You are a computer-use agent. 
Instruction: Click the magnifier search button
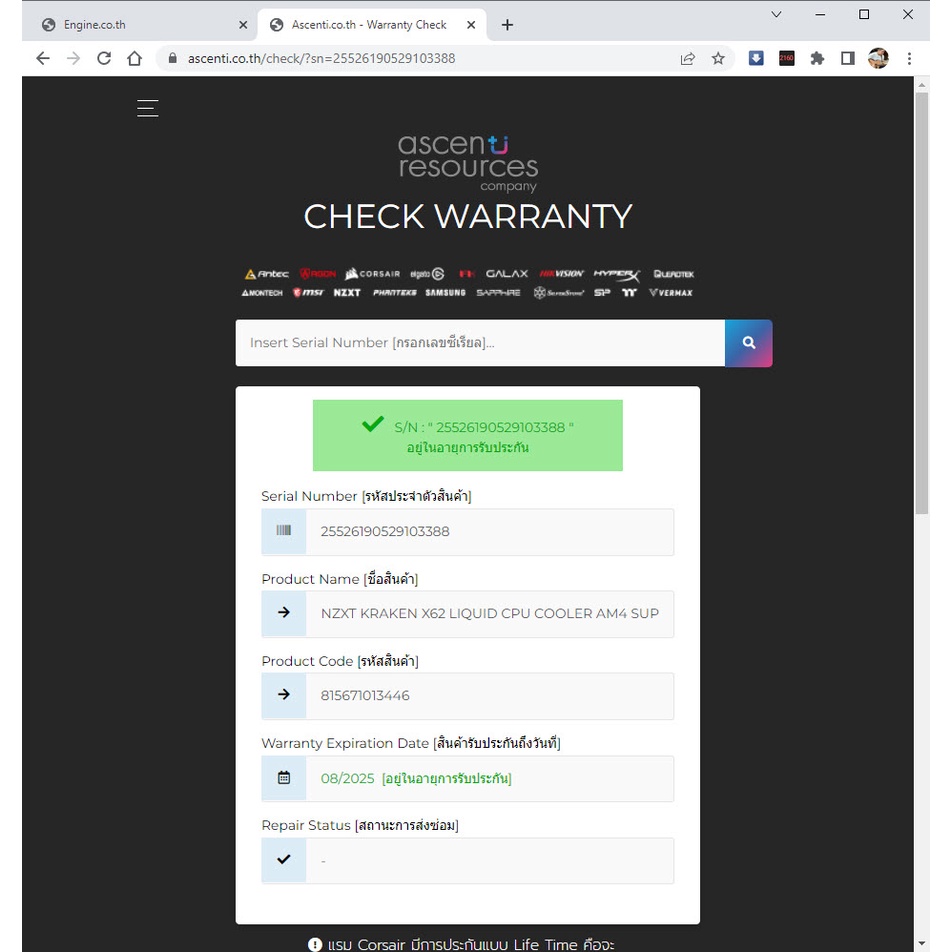point(748,343)
